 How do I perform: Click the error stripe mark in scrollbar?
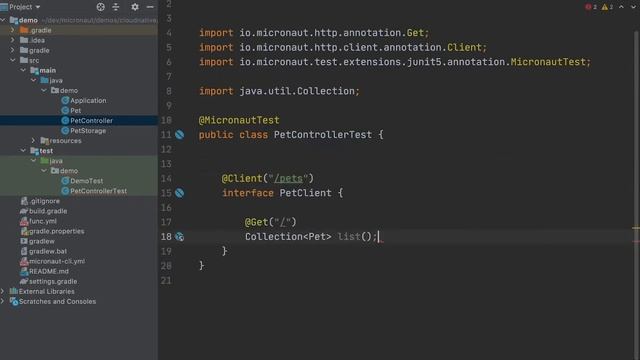coord(636,242)
